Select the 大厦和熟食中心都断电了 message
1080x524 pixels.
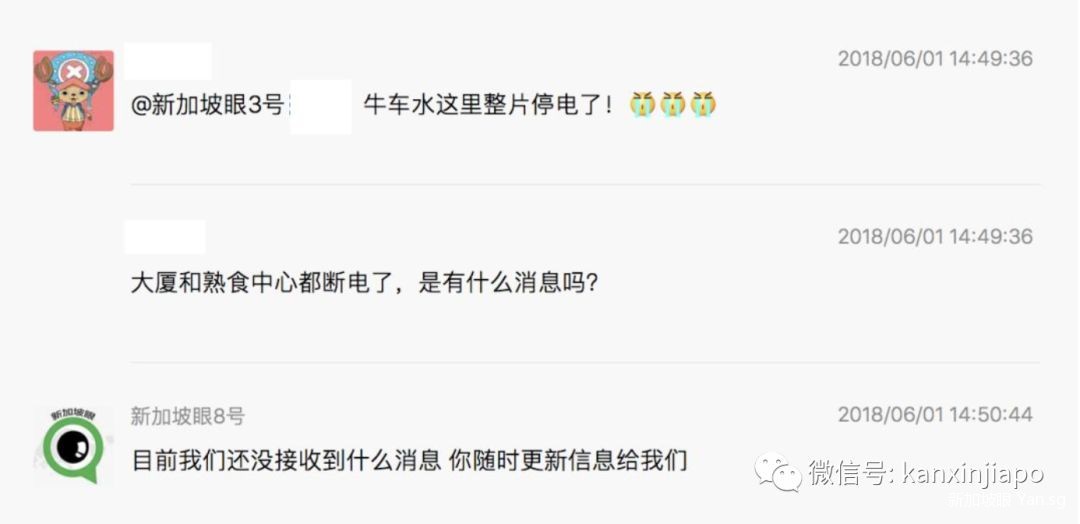tap(364, 283)
